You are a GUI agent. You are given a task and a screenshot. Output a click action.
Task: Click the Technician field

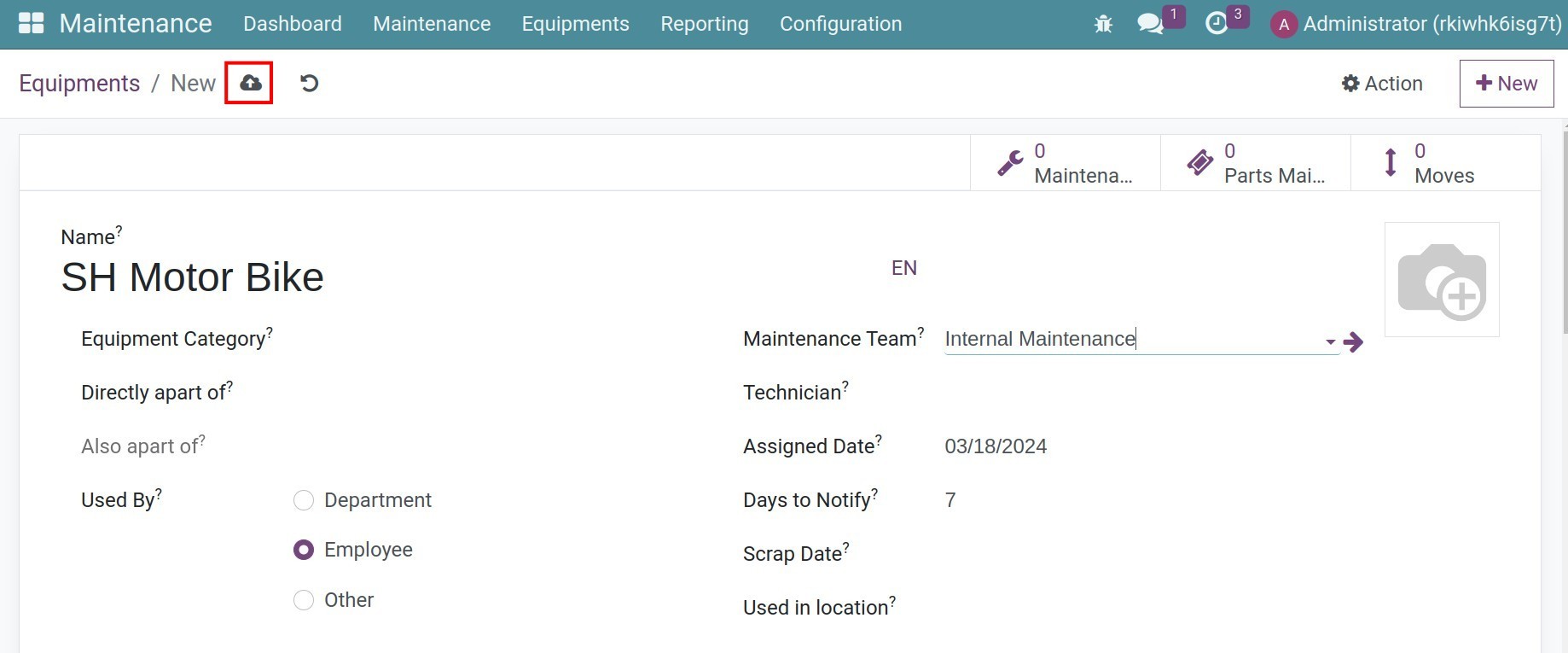[1143, 393]
